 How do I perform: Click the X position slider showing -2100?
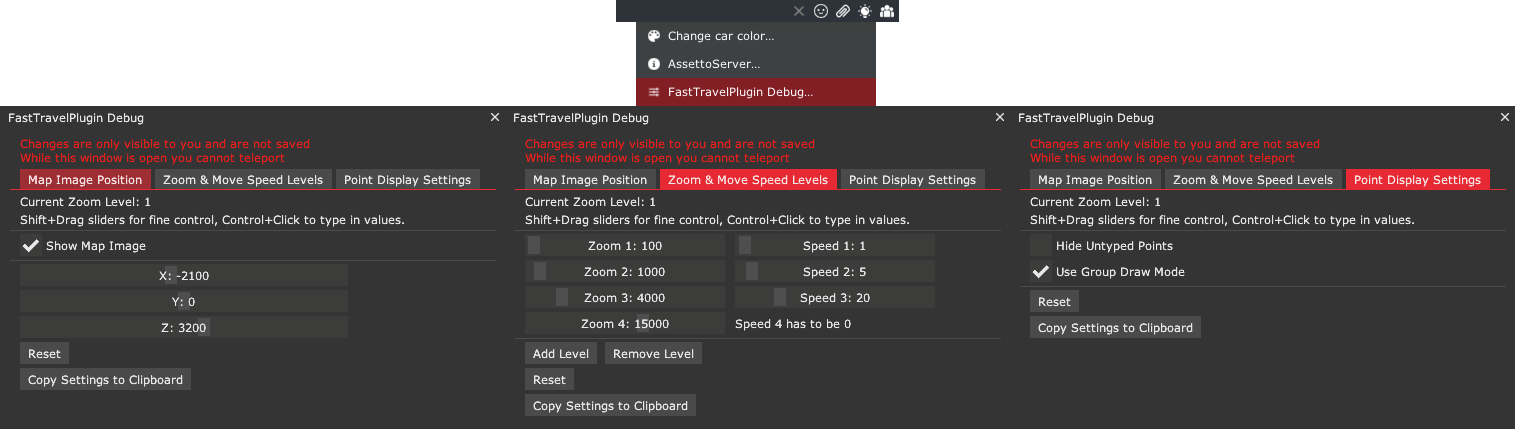[x=184, y=275]
